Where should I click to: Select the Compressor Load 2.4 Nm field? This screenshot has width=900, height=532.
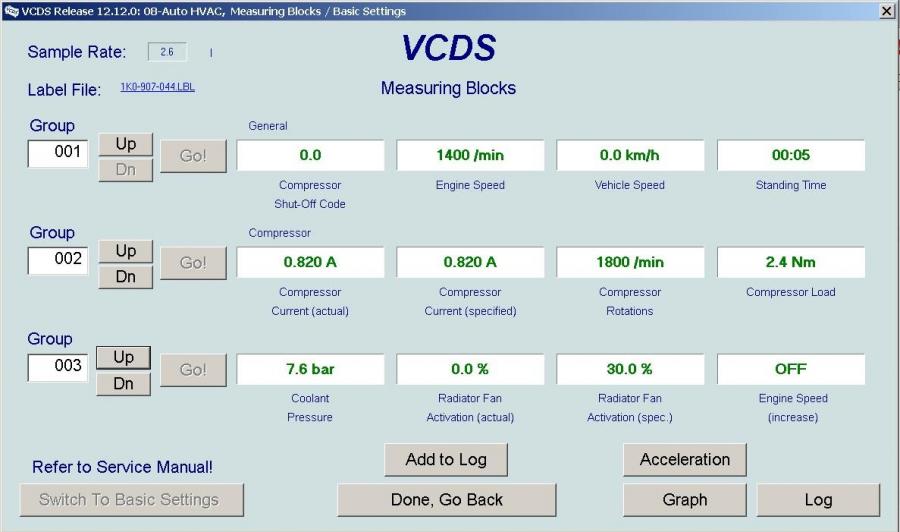[x=790, y=262]
